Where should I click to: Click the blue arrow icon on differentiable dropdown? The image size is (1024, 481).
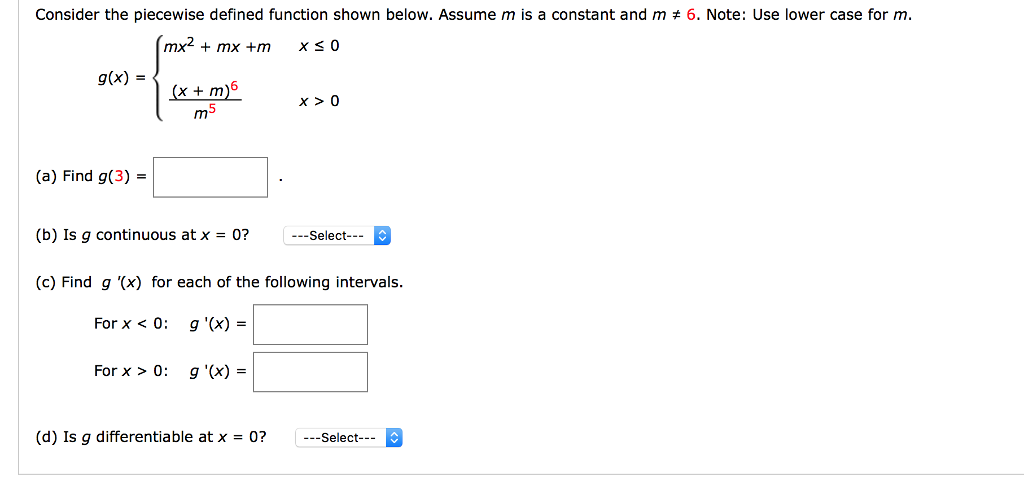[394, 438]
